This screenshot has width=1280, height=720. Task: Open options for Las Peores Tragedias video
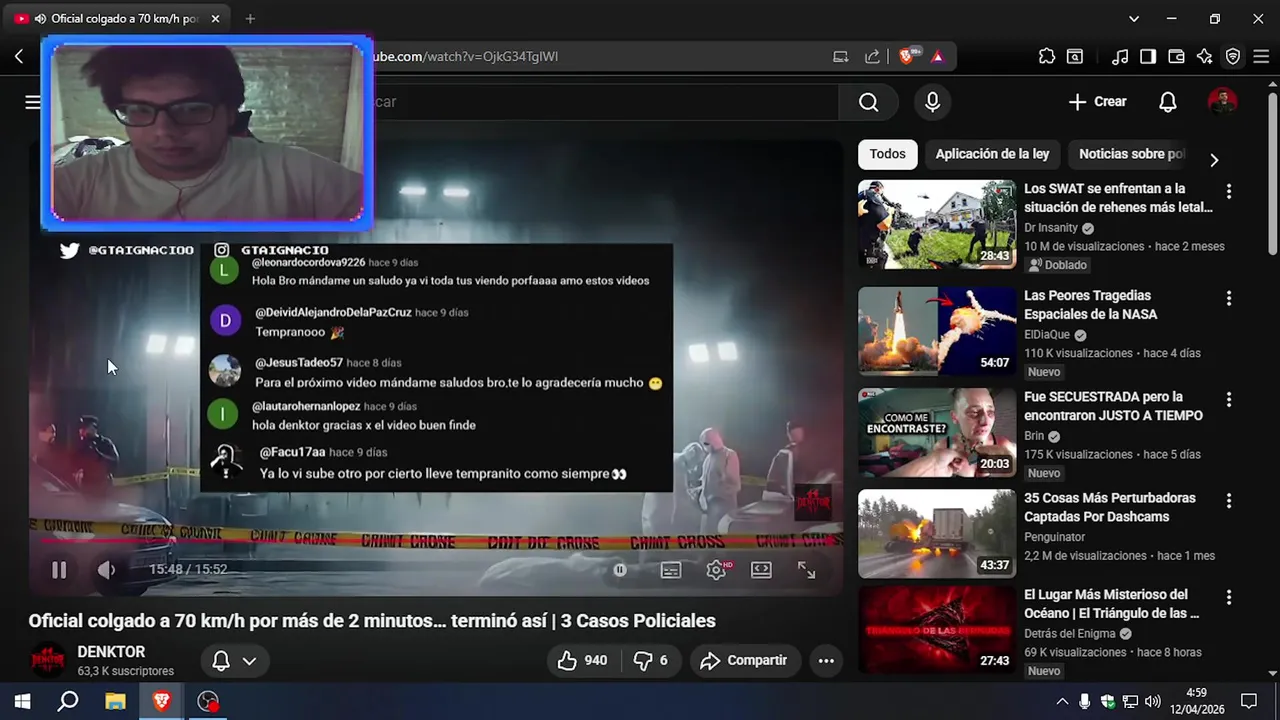[x=1228, y=298]
